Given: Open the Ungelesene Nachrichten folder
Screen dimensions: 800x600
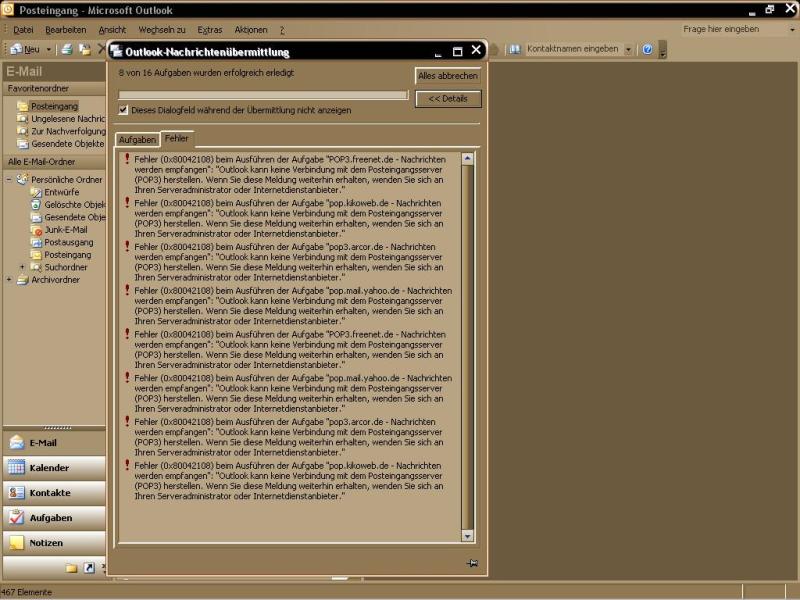Looking at the screenshot, I should coord(67,119).
